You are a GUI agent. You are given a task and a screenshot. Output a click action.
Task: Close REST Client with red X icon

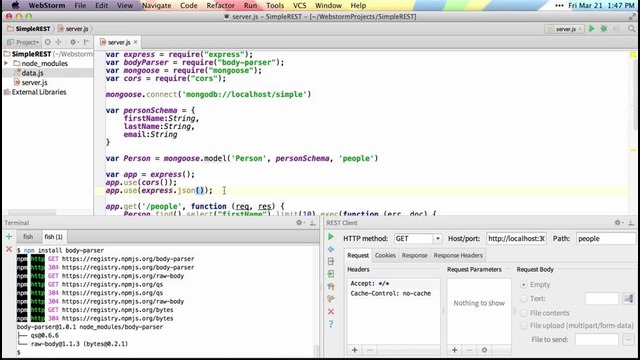[x=331, y=311]
